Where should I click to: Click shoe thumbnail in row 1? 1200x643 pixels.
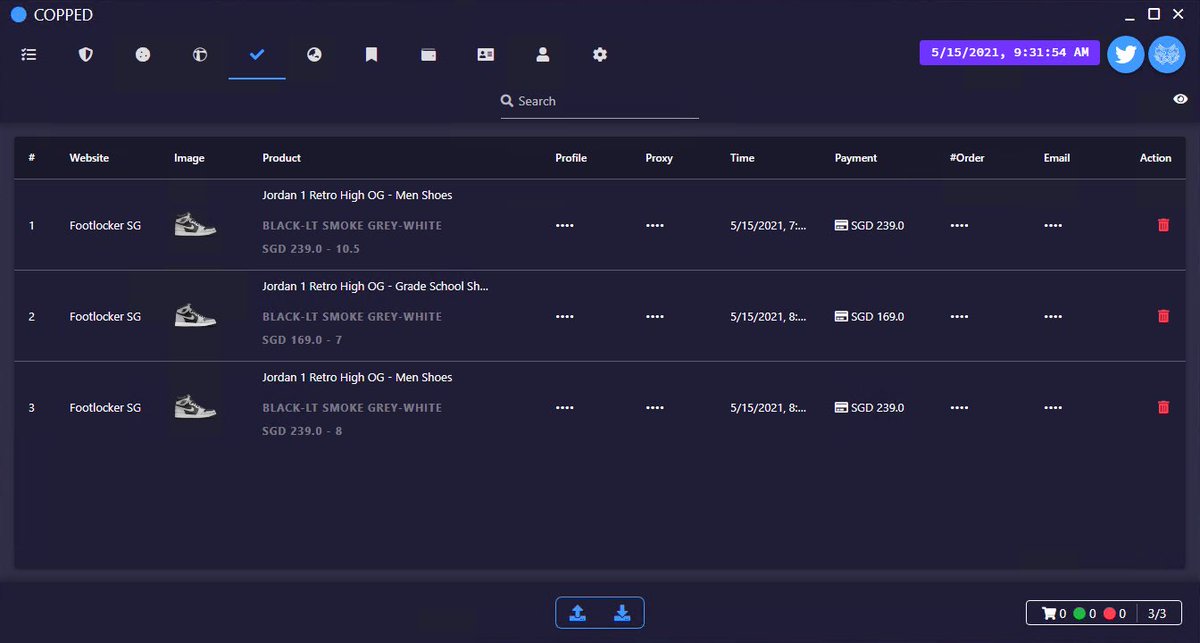(x=195, y=225)
